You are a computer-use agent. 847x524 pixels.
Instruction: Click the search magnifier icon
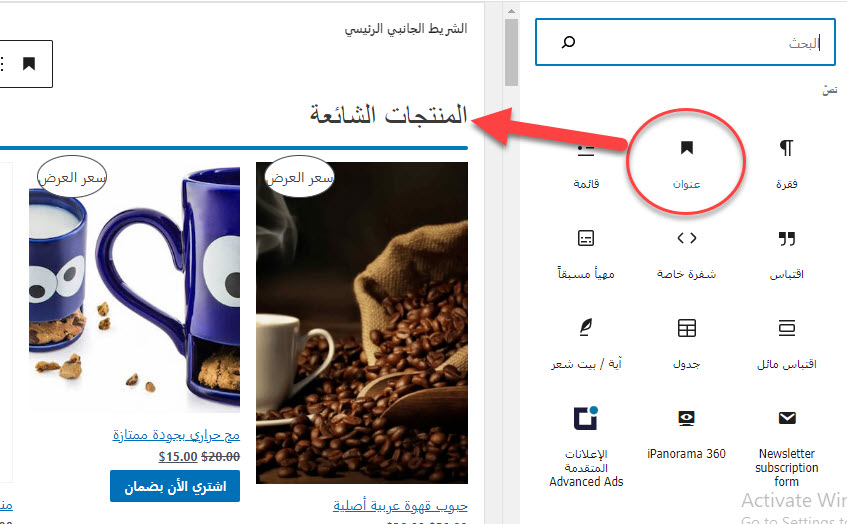pos(568,42)
